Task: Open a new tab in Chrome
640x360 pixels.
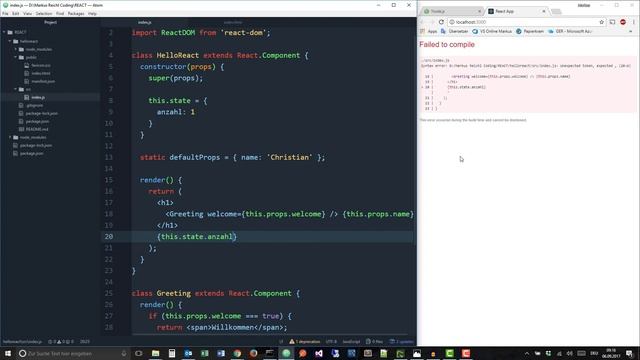Action: [x=556, y=11]
